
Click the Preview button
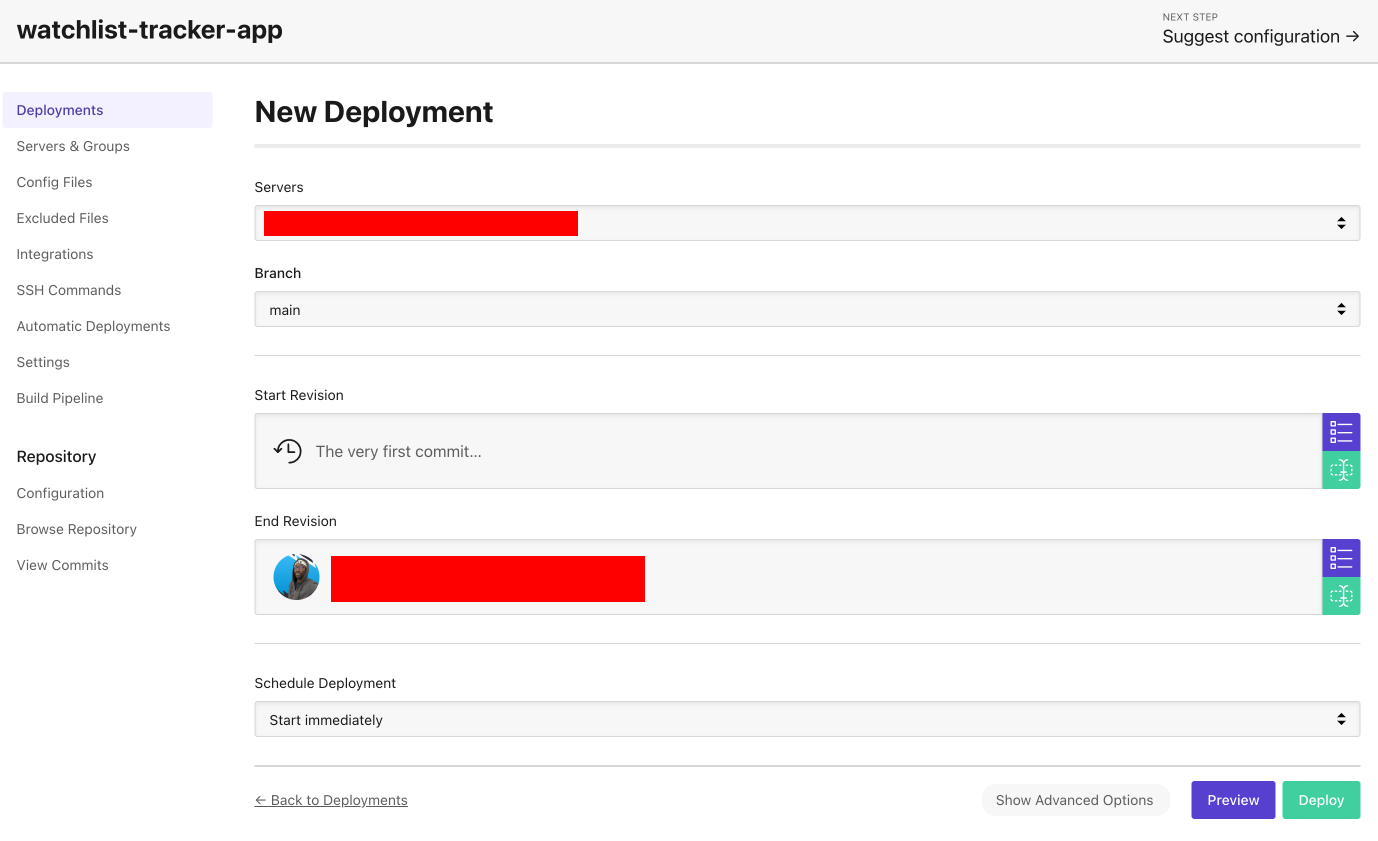tap(1233, 800)
